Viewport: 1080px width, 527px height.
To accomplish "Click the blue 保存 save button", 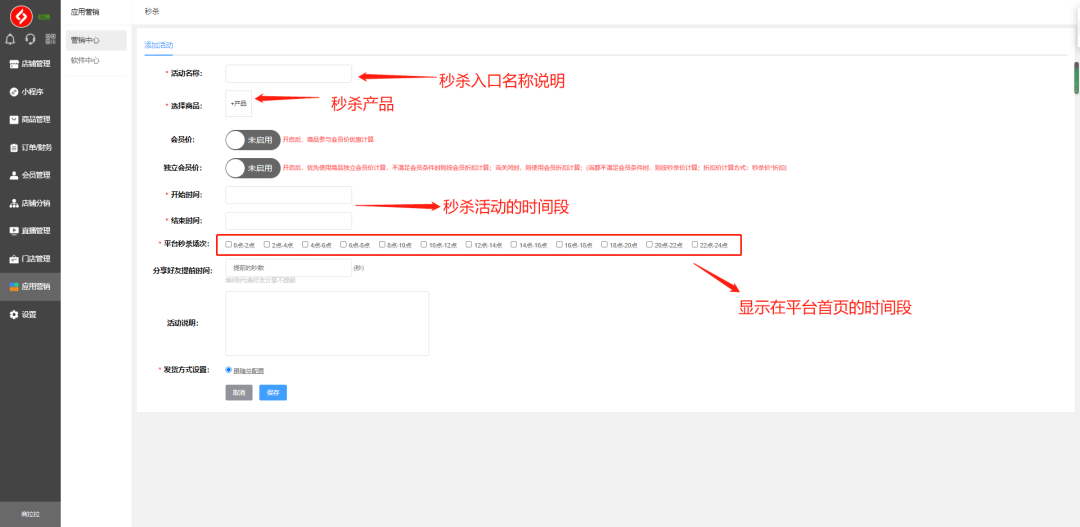I will (x=273, y=393).
